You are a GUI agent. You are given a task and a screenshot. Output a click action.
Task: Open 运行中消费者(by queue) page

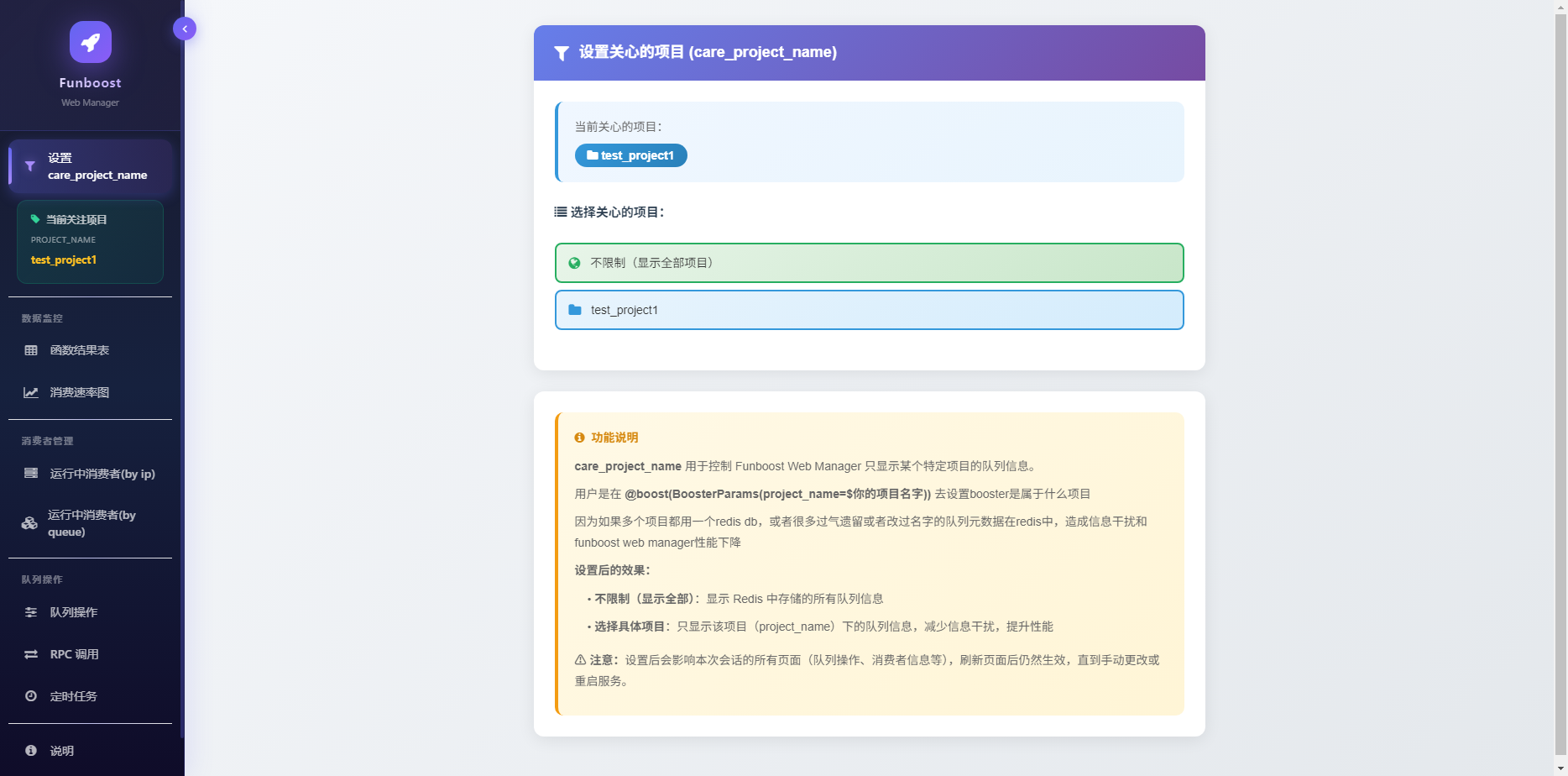click(x=91, y=523)
